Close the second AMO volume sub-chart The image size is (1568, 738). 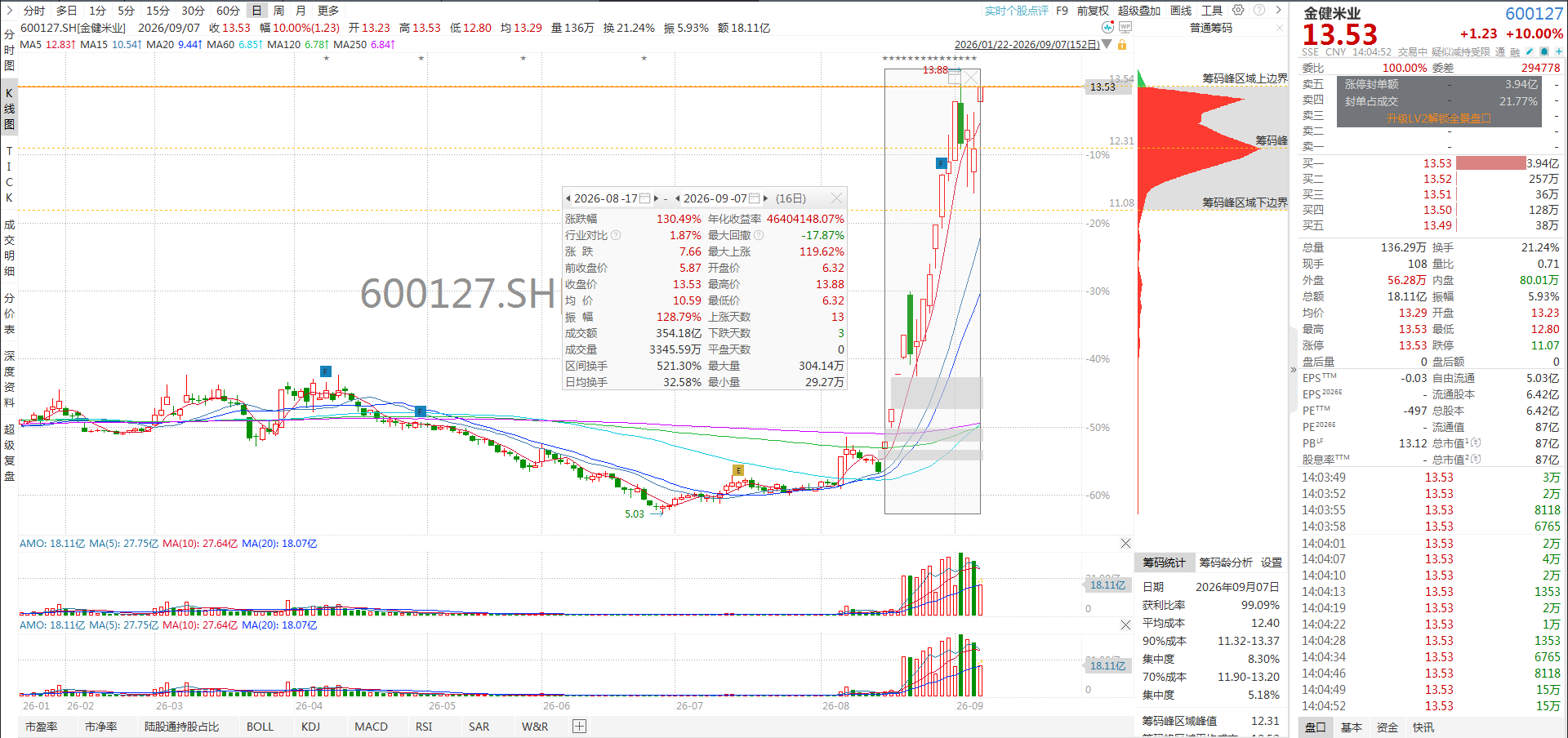pyautogui.click(x=1125, y=625)
